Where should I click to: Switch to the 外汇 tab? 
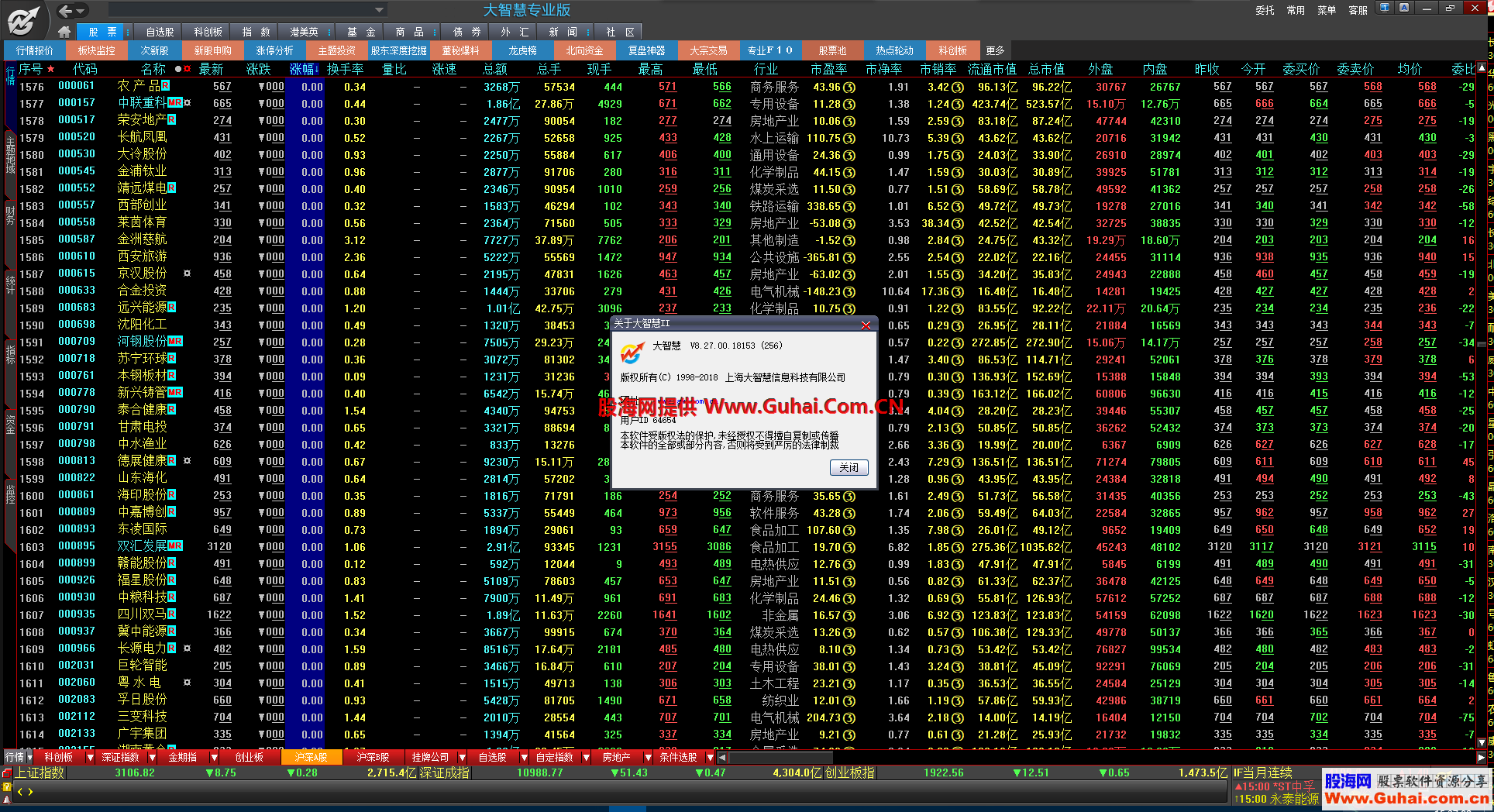(x=515, y=32)
